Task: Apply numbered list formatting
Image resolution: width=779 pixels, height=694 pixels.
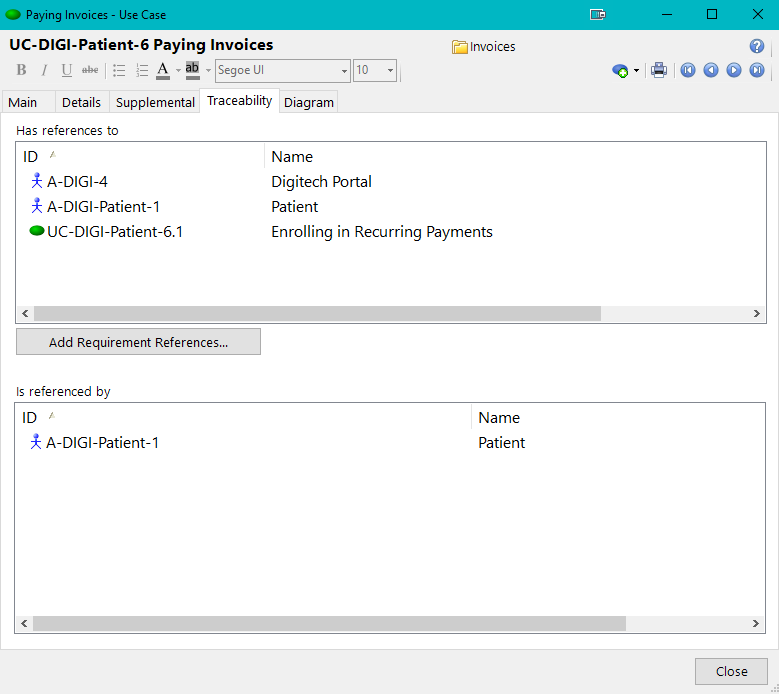Action: [x=142, y=70]
